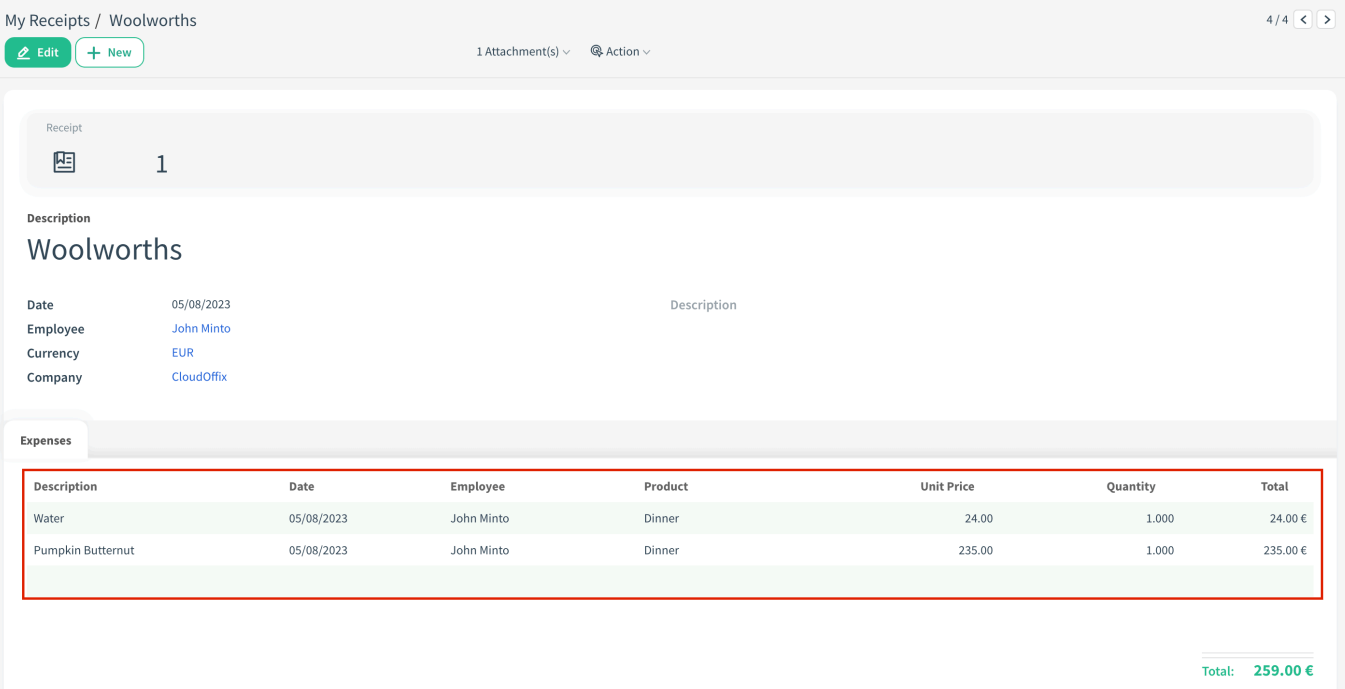Screen dimensions: 1345x689
Task: Sort by Employee column header
Action: click(477, 486)
